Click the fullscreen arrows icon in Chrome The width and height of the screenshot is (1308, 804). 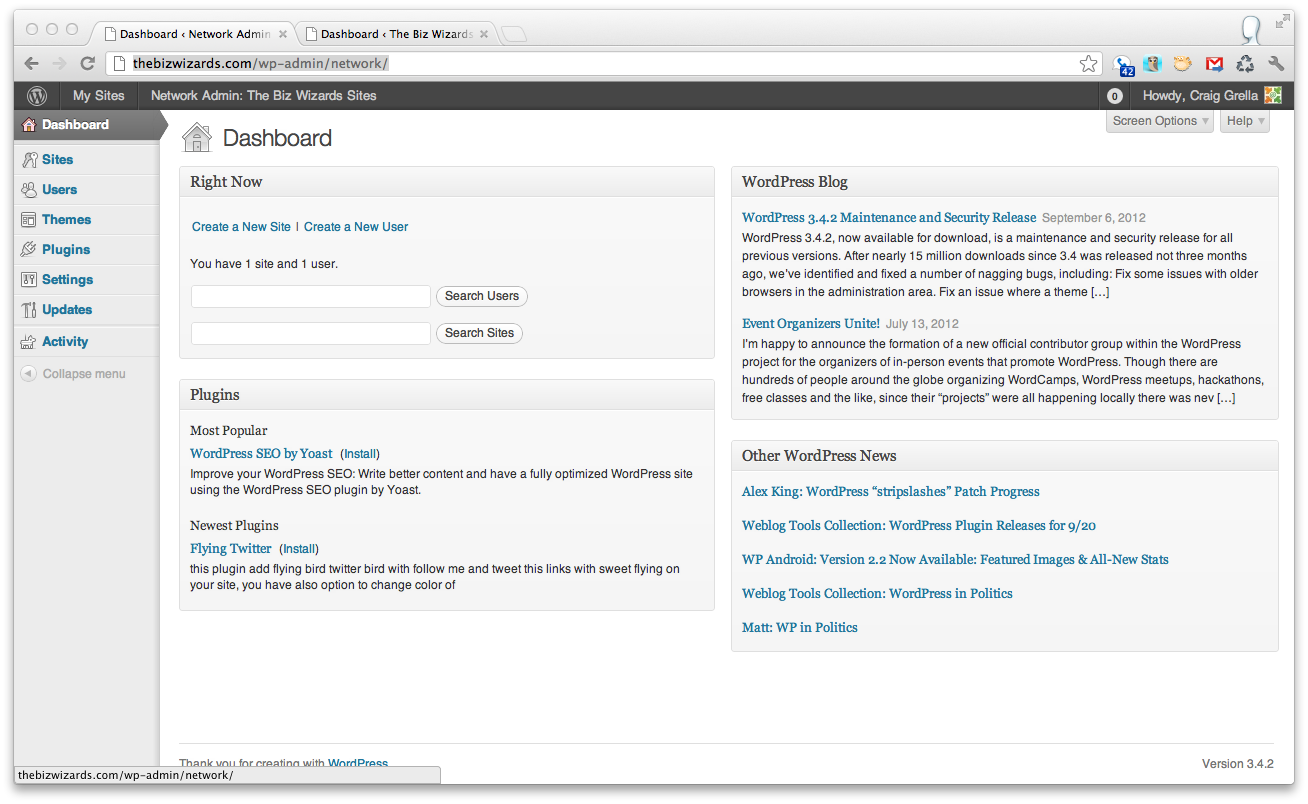pos(1283,21)
